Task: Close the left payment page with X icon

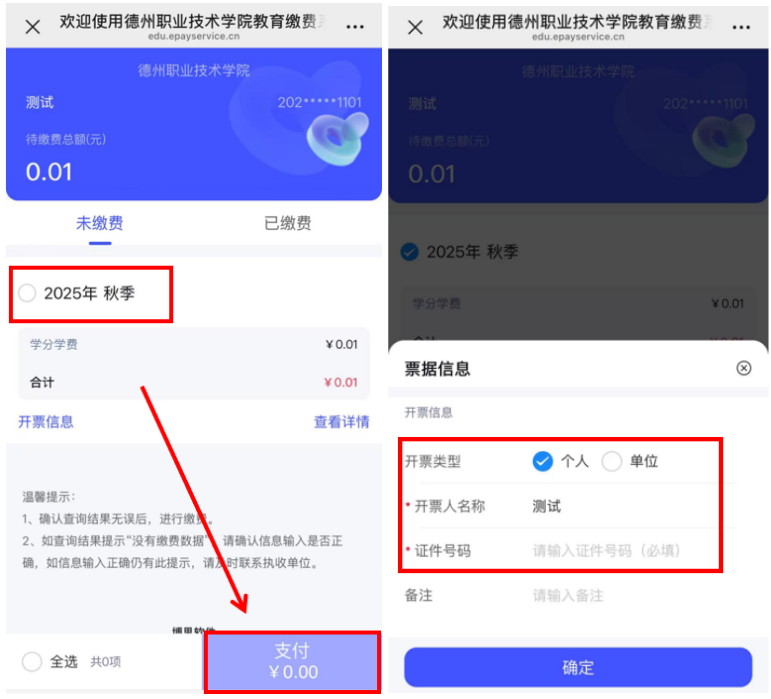Action: (x=32, y=27)
